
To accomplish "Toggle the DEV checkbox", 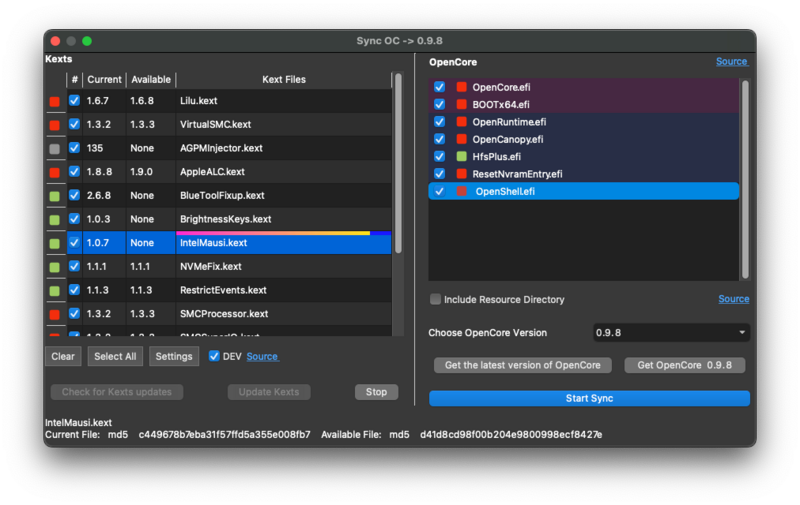I will click(214, 356).
